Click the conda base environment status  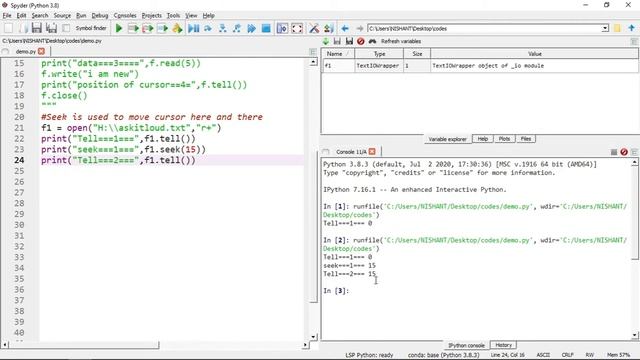444,355
